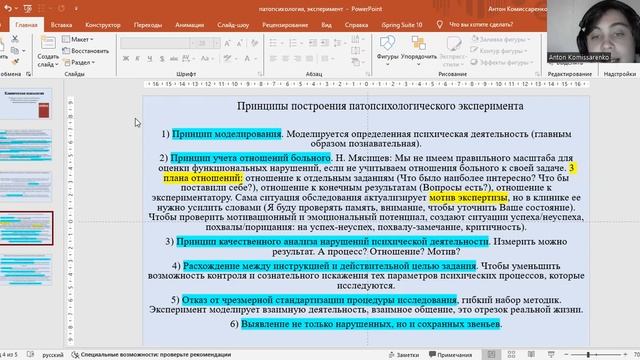Viewport: 640px width, 360px height.
Task: Click the Заметки notes button
Action: [x=404, y=355]
